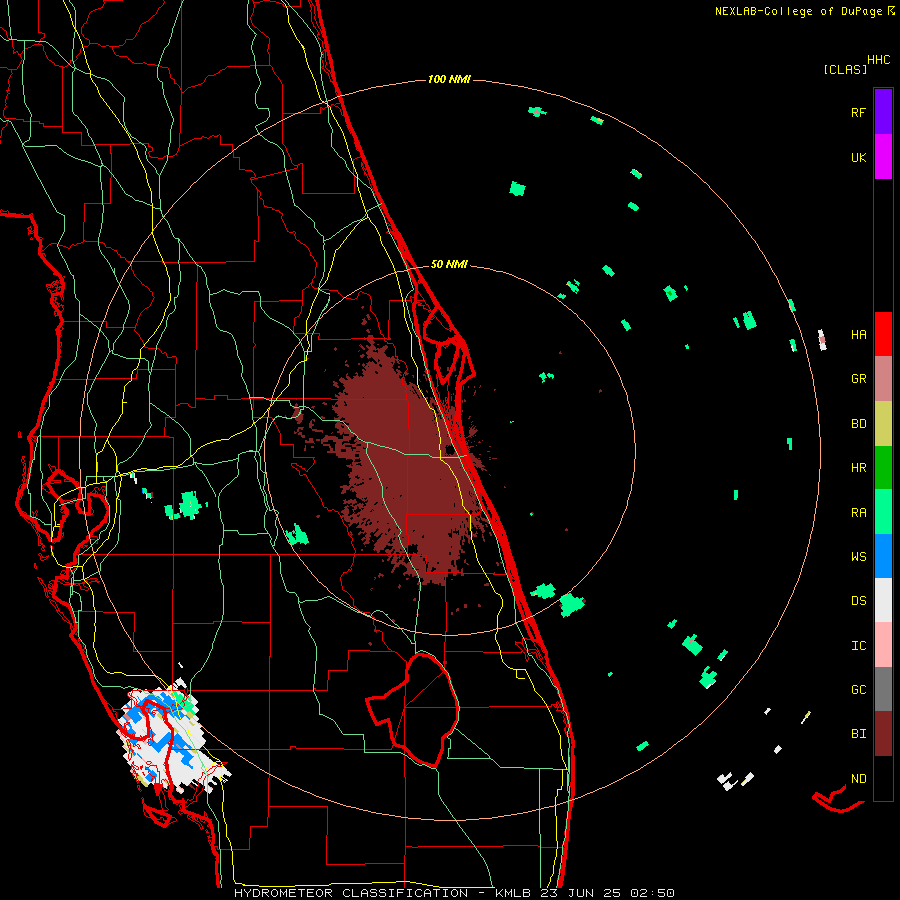Click the UK legend label
900x900 pixels.
(858, 157)
